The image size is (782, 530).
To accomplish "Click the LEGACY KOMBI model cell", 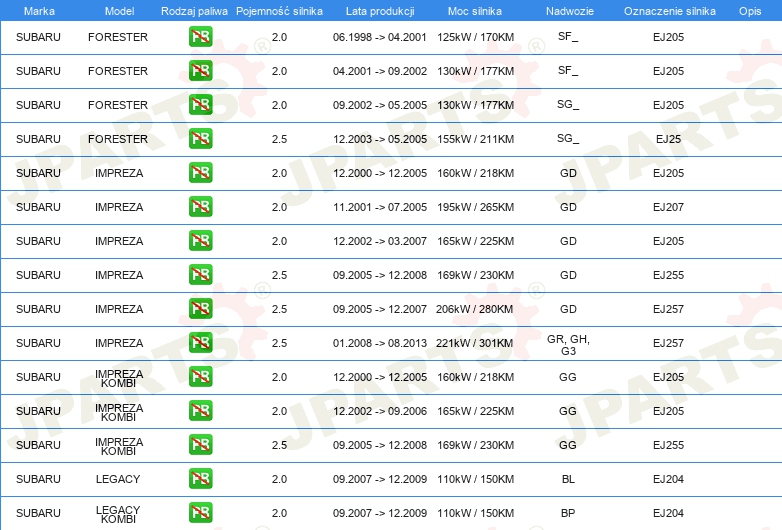I will click(x=118, y=514).
